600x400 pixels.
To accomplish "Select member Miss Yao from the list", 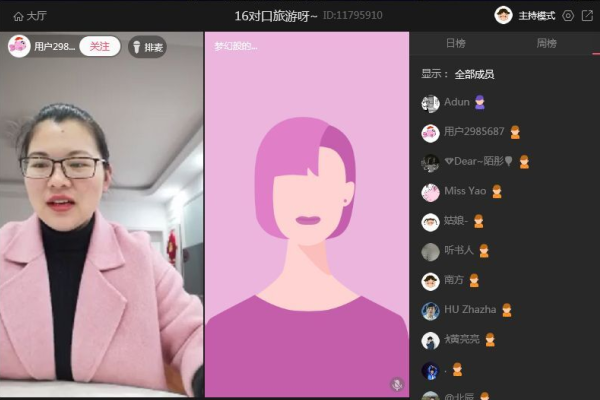I will tap(465, 191).
